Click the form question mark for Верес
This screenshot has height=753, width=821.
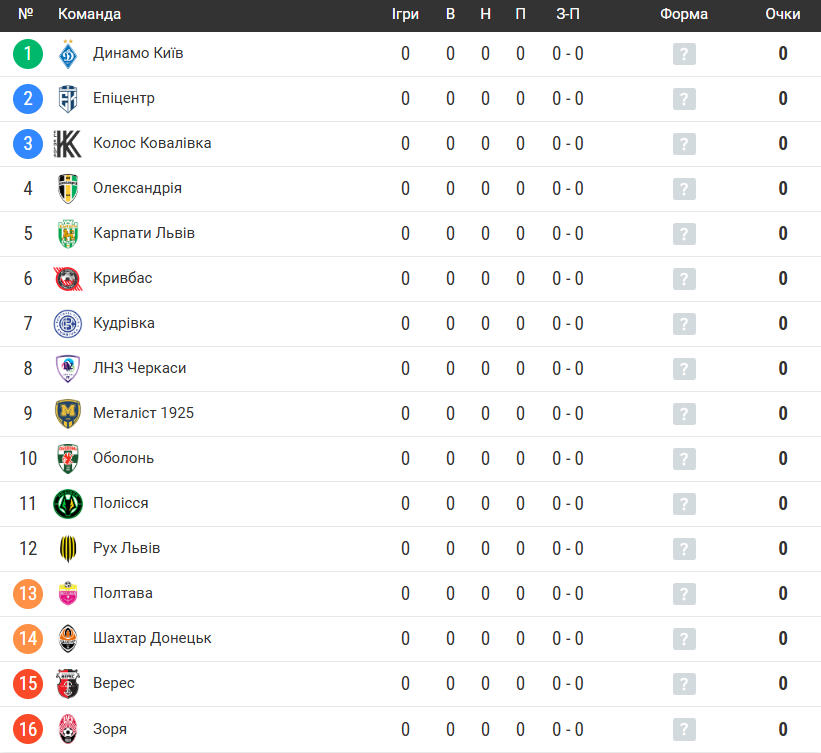point(684,684)
